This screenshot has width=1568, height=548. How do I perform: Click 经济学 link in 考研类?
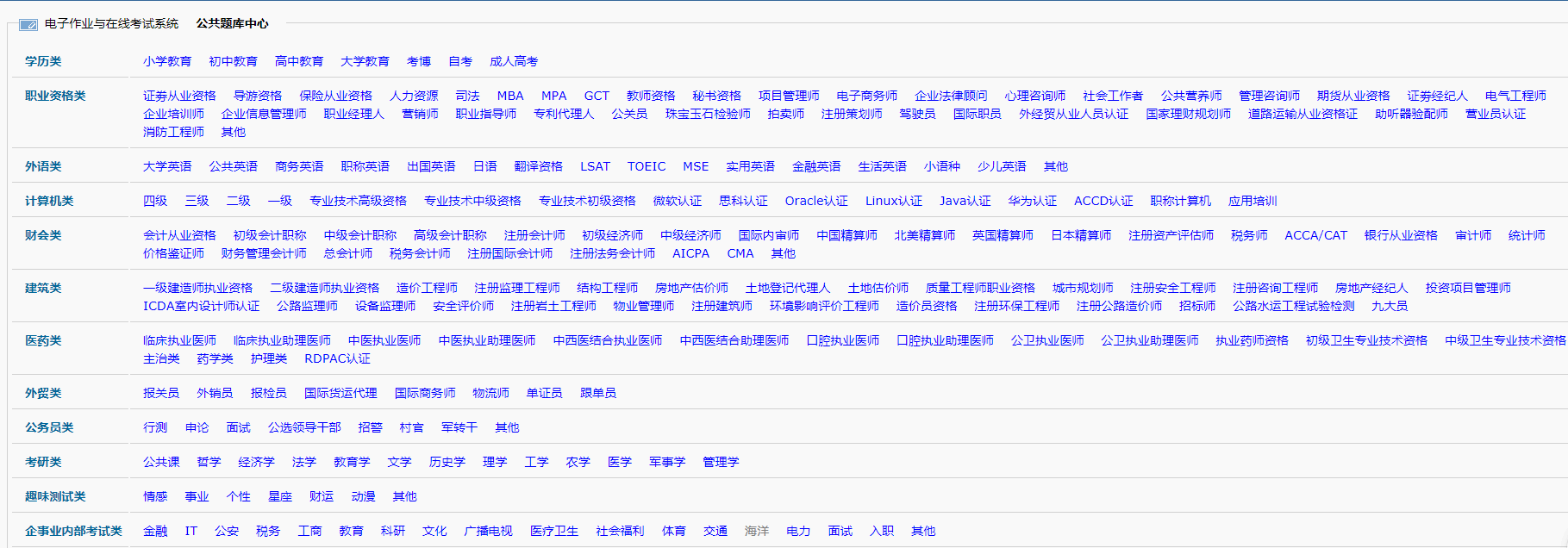257,462
